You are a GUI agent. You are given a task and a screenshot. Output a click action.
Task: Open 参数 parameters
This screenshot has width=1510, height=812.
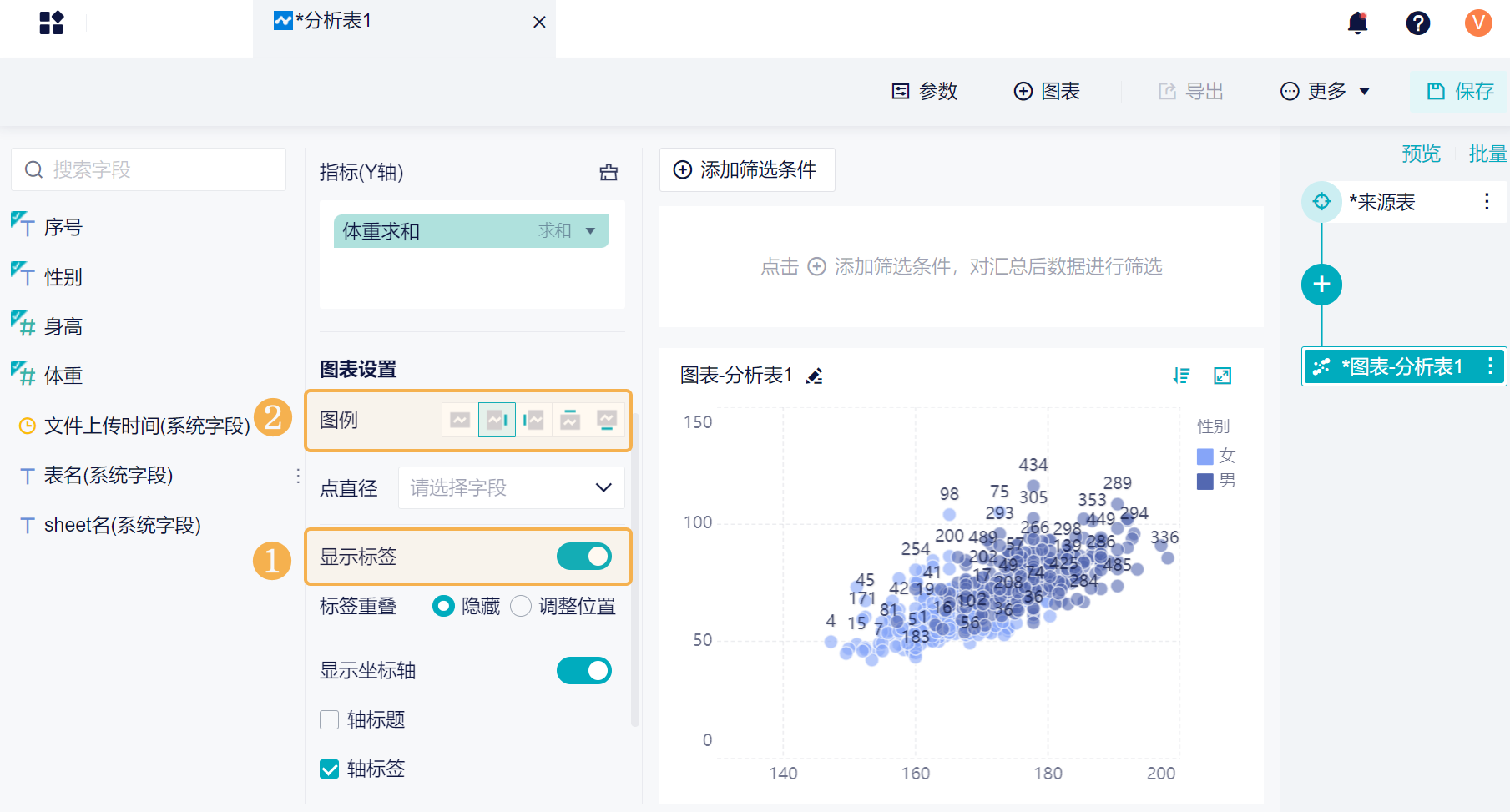pos(925,91)
